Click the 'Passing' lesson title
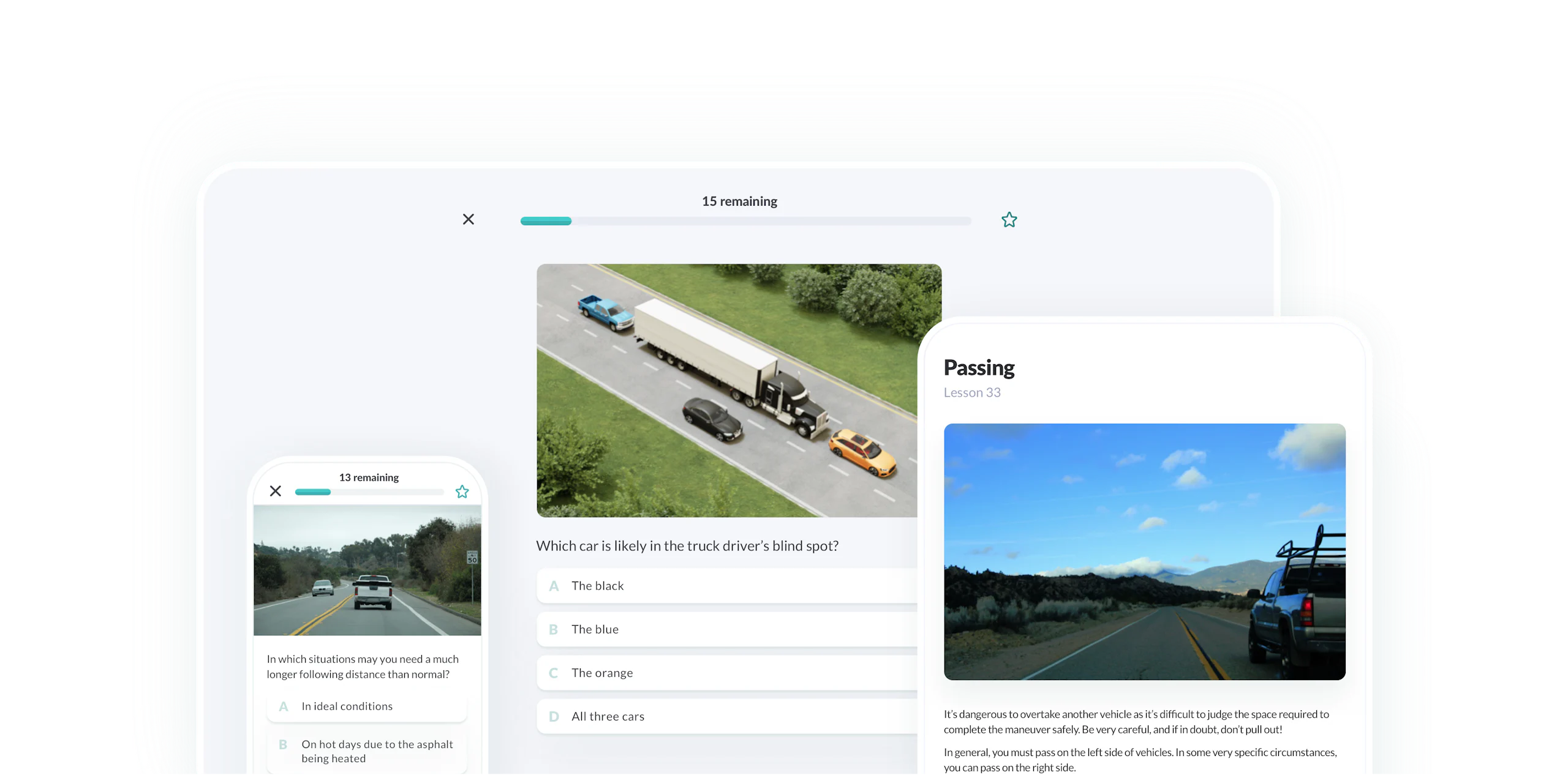The image size is (1568, 775). coord(979,367)
